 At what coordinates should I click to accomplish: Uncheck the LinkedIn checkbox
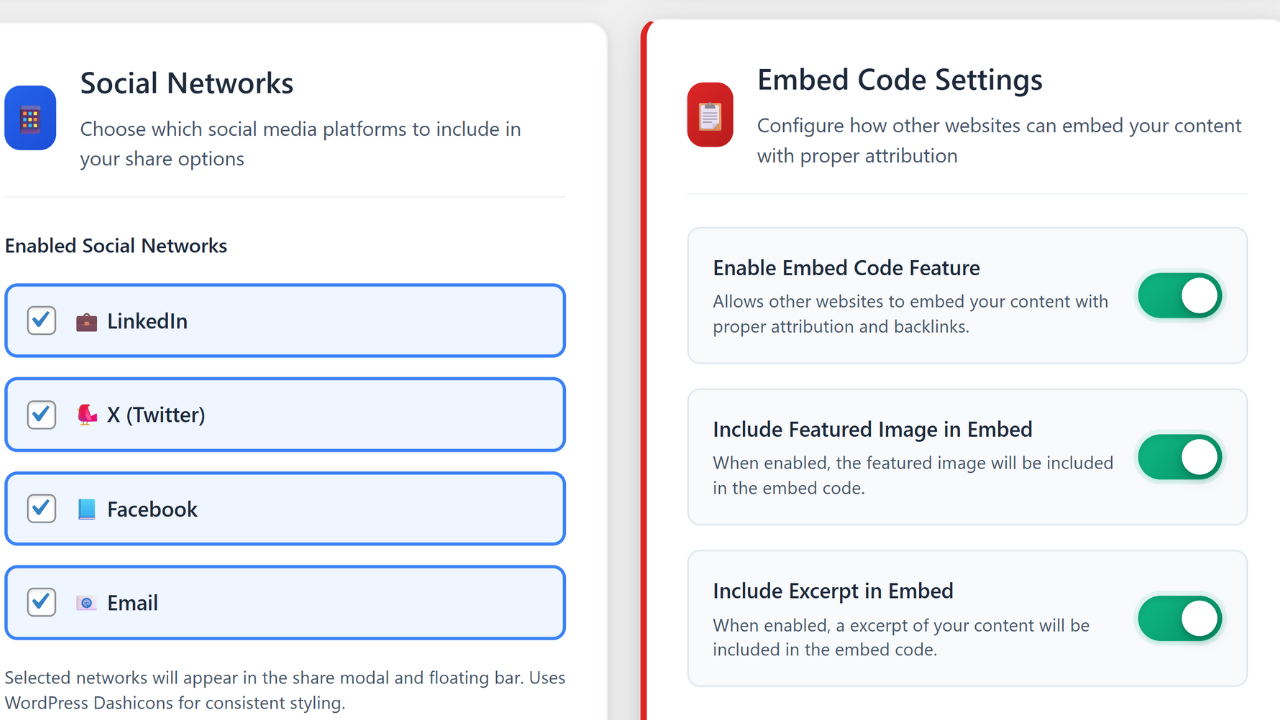coord(41,321)
